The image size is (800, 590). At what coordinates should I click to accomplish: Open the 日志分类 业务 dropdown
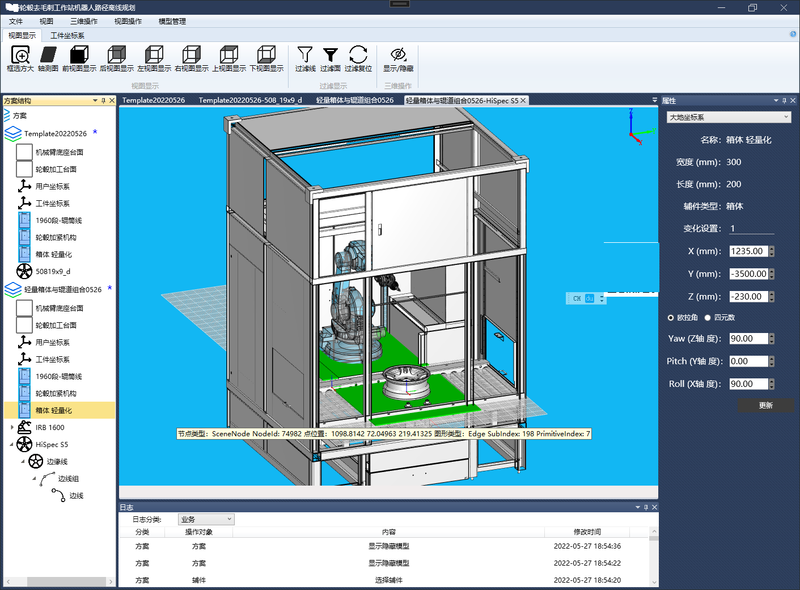point(206,519)
